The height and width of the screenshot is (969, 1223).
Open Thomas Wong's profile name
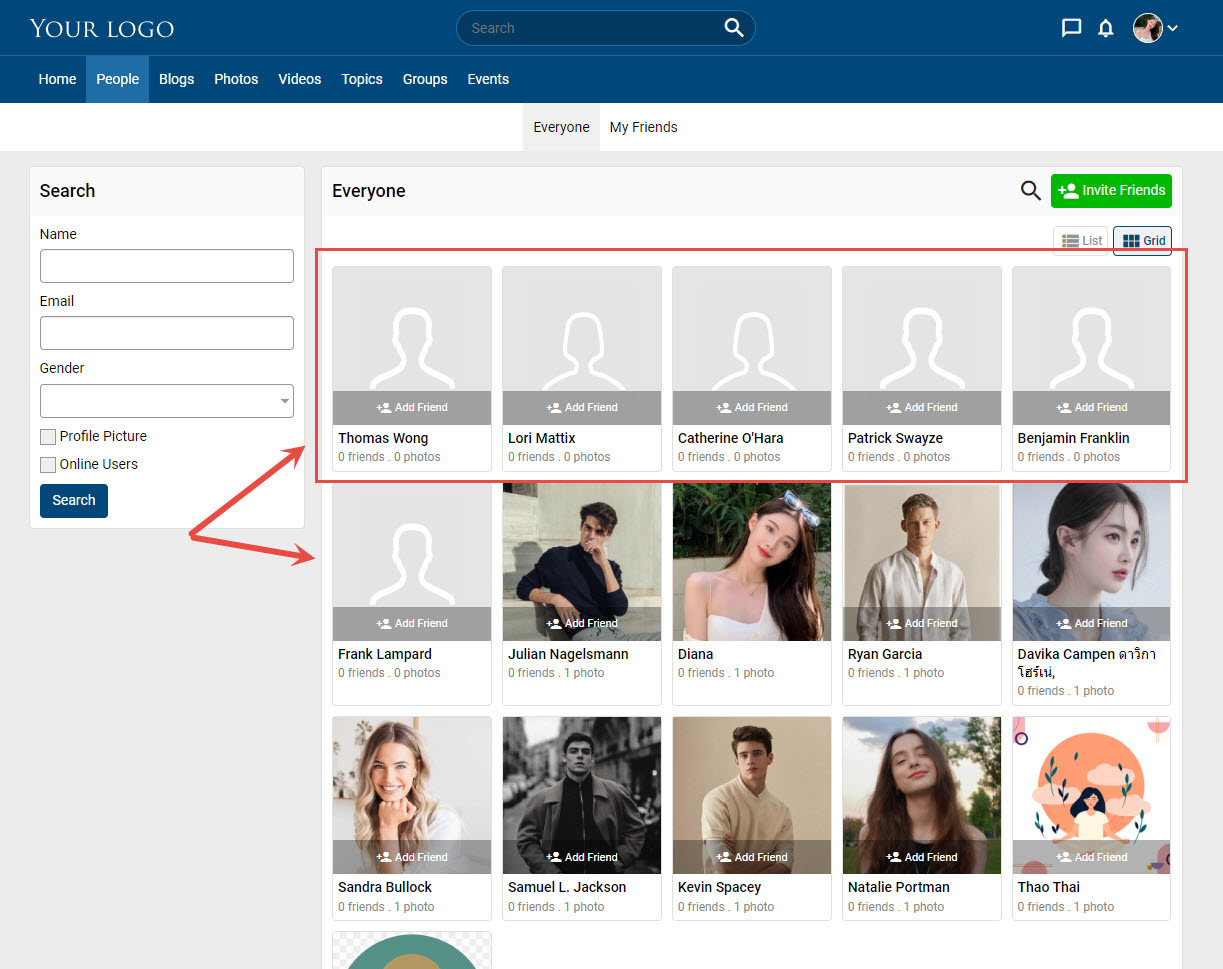383,438
